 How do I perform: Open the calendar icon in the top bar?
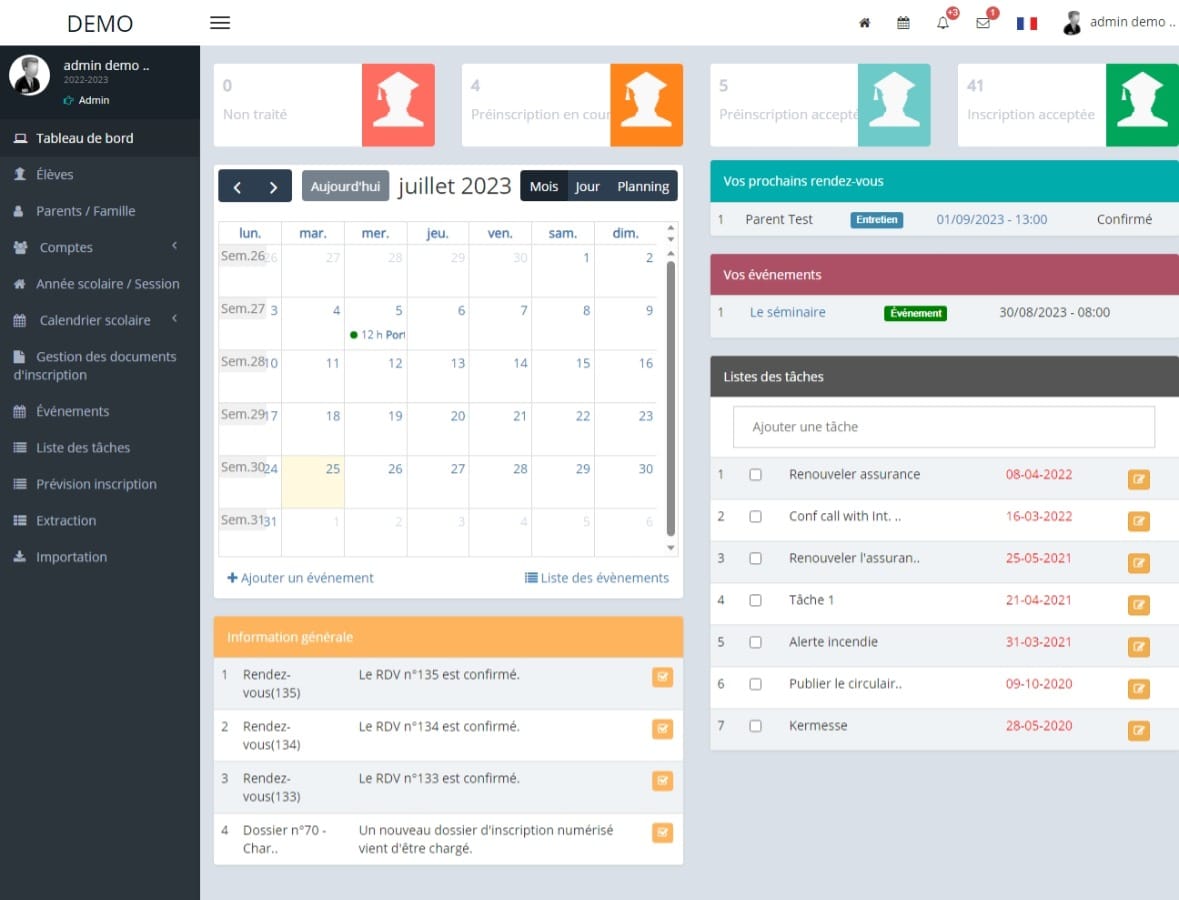click(x=903, y=21)
